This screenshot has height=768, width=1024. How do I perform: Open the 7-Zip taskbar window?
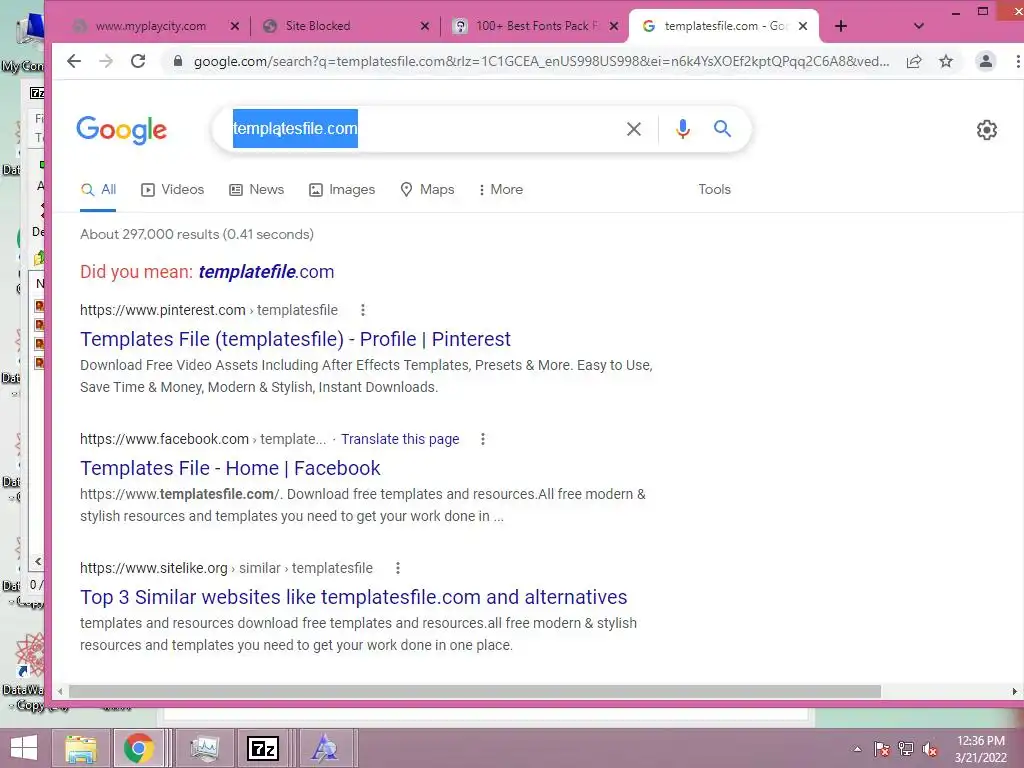click(x=263, y=748)
